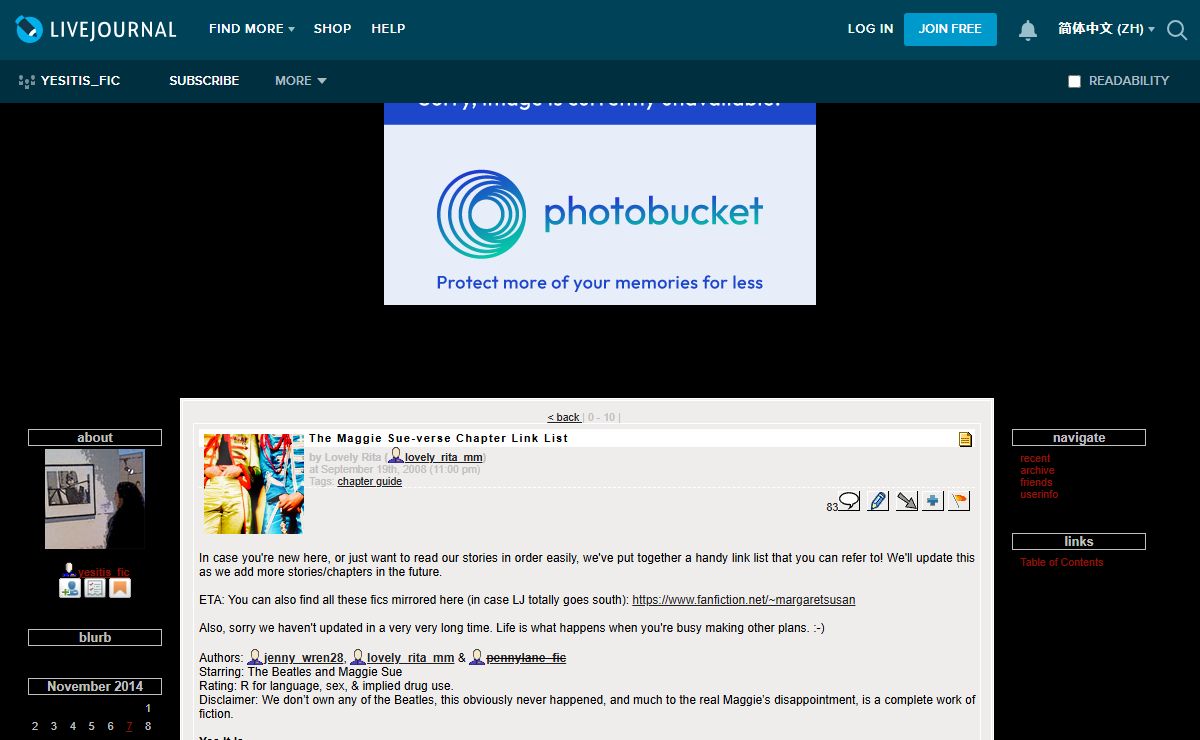The width and height of the screenshot is (1200, 740).
Task: Open the 'chapter guide' tag link
Action: (369, 481)
